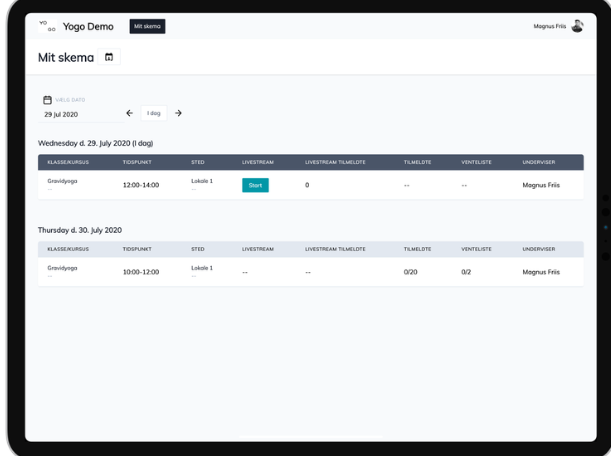The width and height of the screenshot is (611, 456).
Task: Click livestream tilmeldte count 0
Action: point(307,185)
